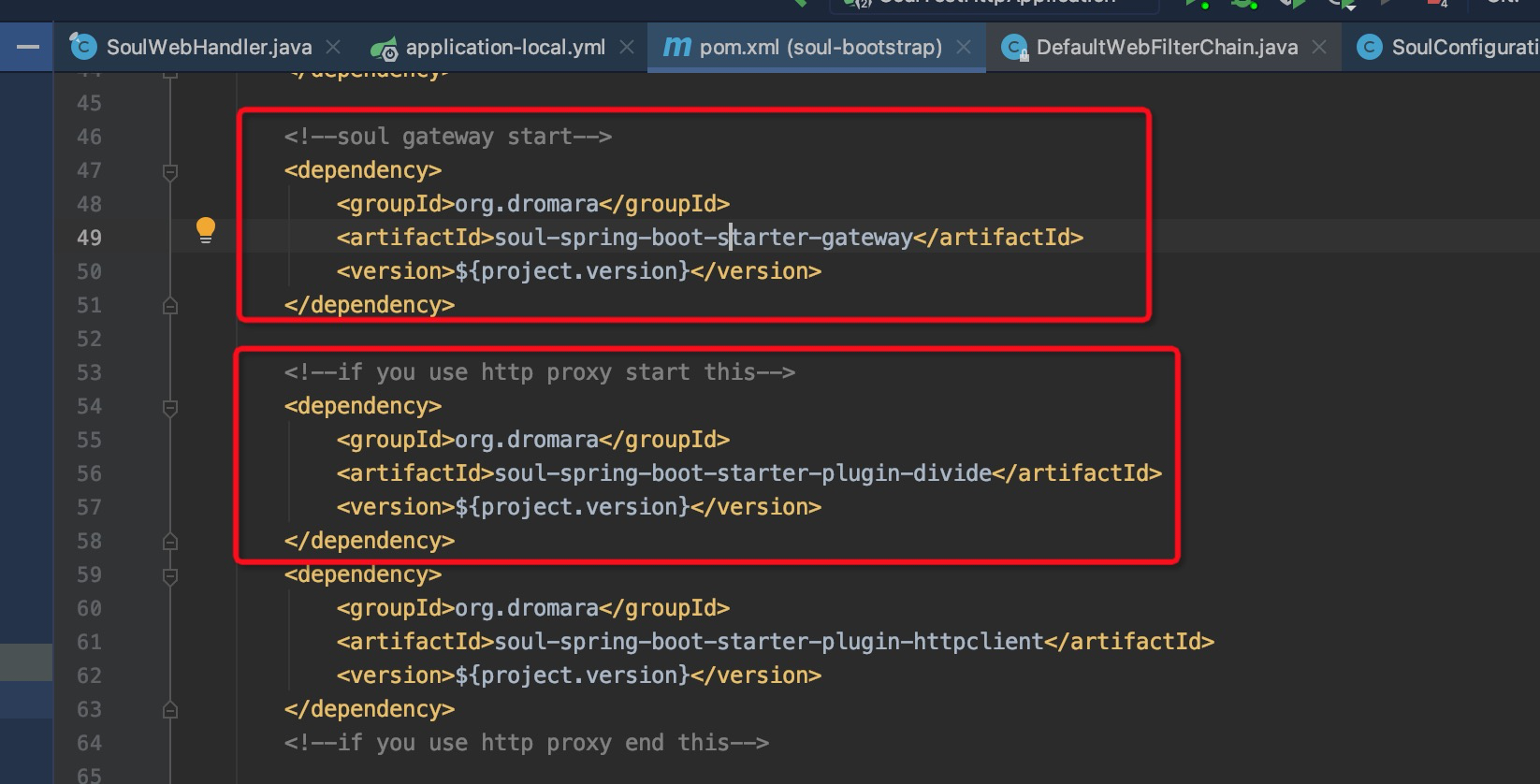
Task: Click the opening dependency tag on line 59
Action: (x=363, y=574)
